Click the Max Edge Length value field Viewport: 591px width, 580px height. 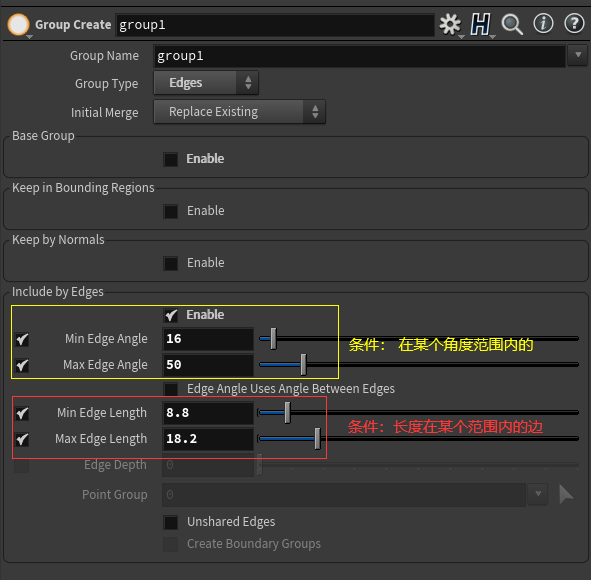208,439
